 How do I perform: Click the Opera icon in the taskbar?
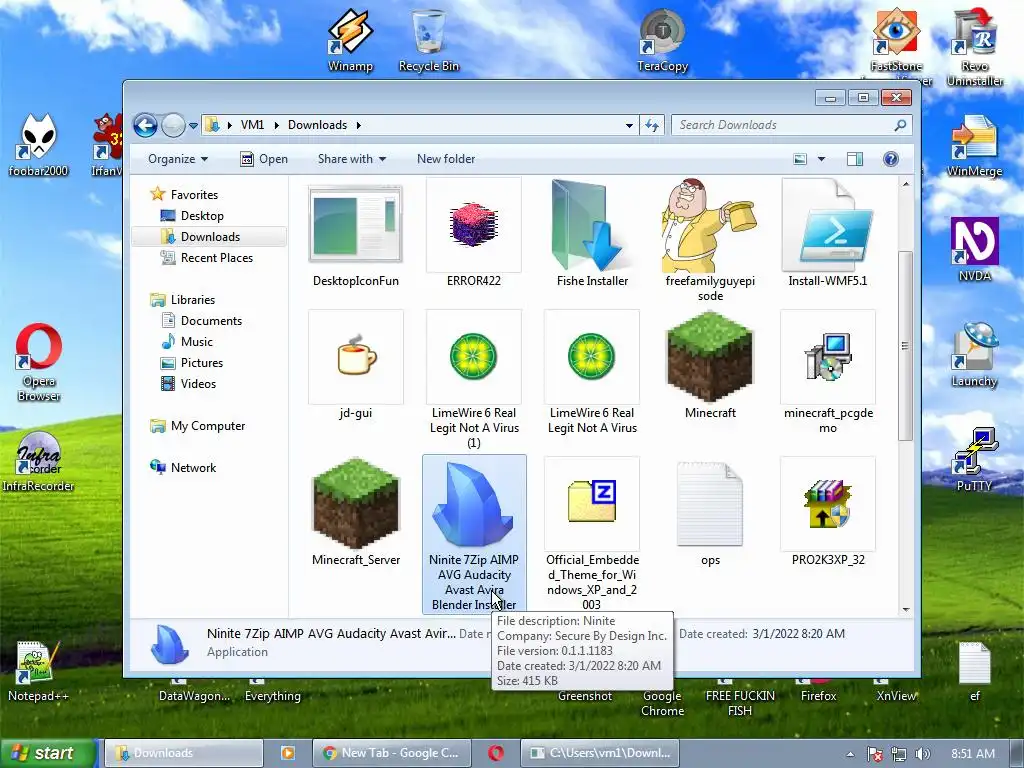point(496,753)
